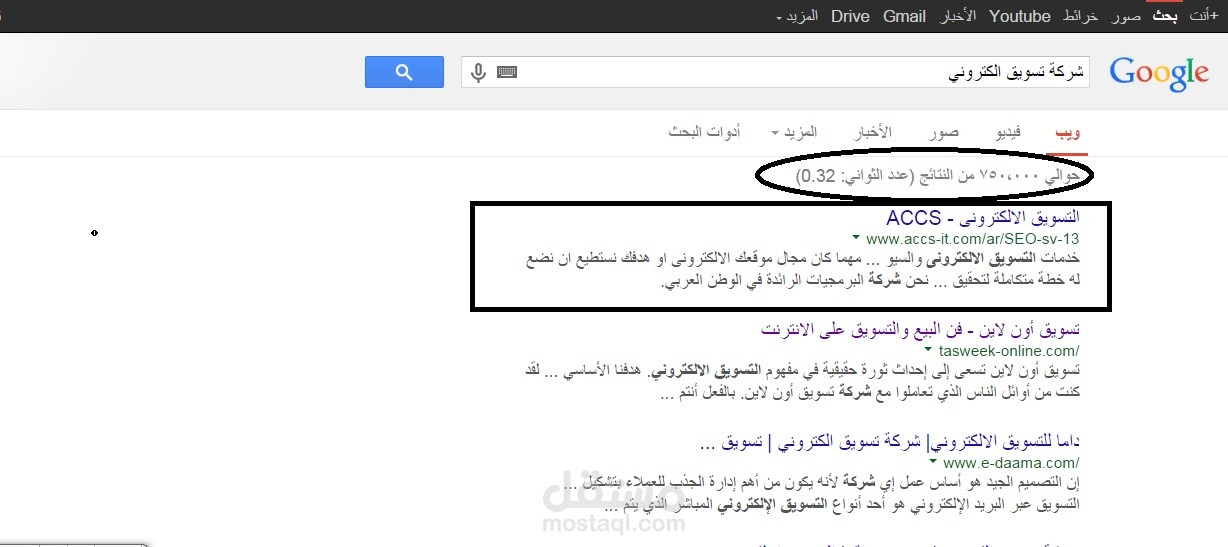Open أدوات البحث search tools

tap(705, 133)
